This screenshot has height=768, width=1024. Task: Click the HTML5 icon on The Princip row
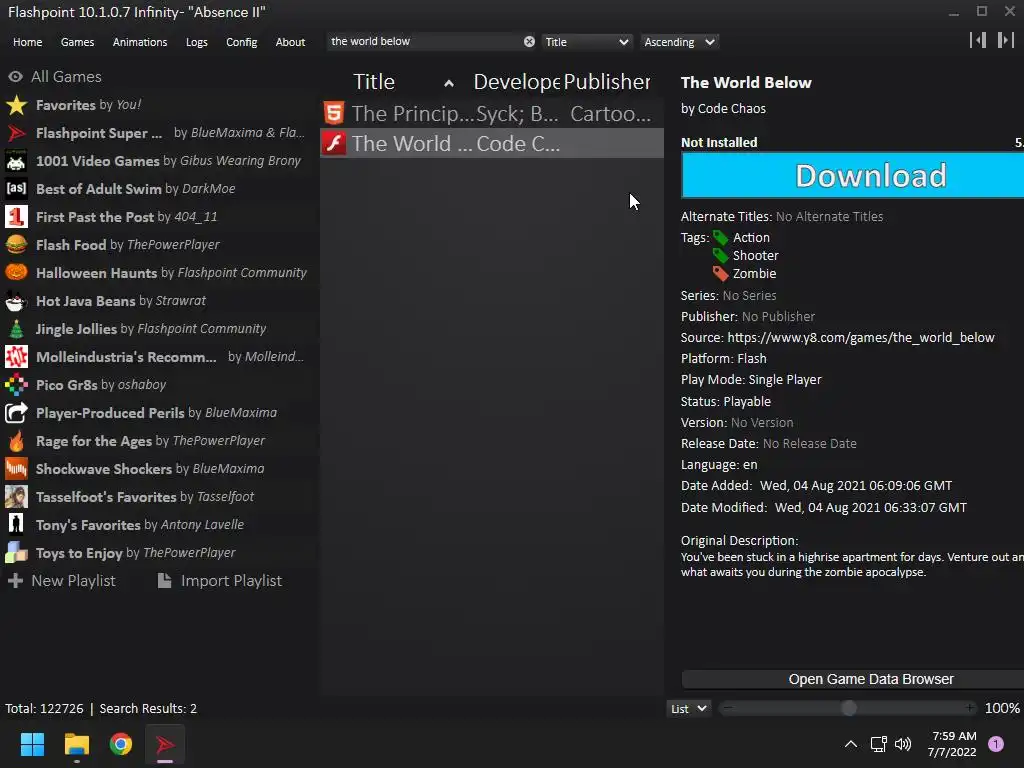click(x=334, y=114)
